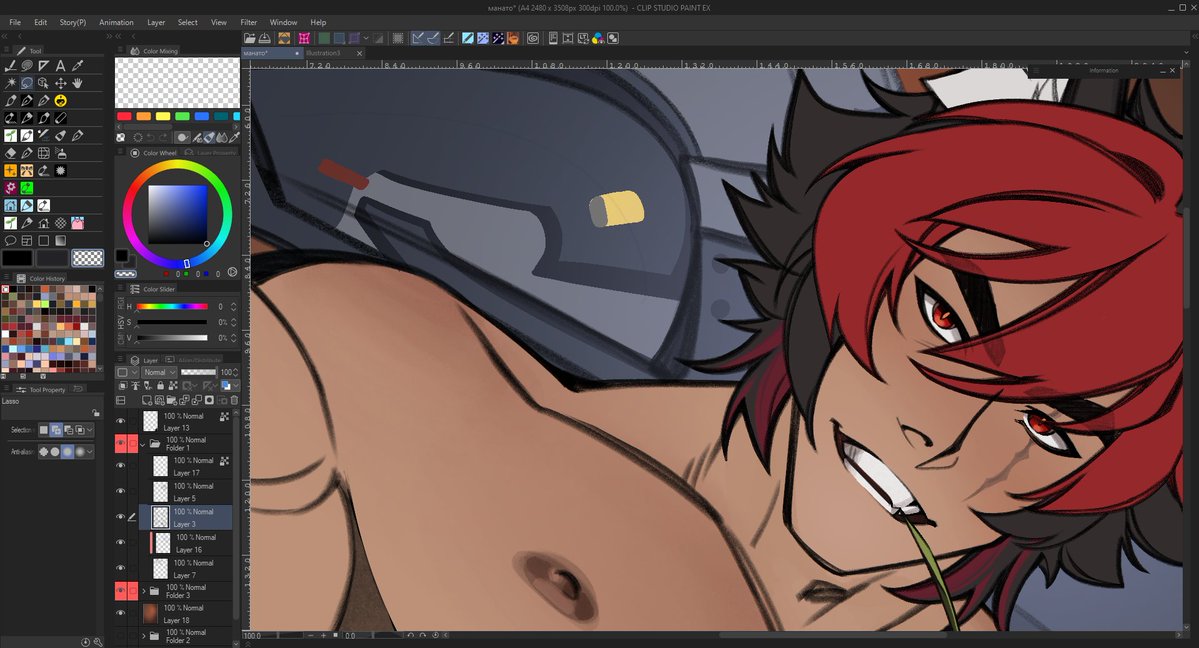This screenshot has width=1199, height=648.
Task: Hide Layer 13 via eye icon
Action: pos(120,421)
